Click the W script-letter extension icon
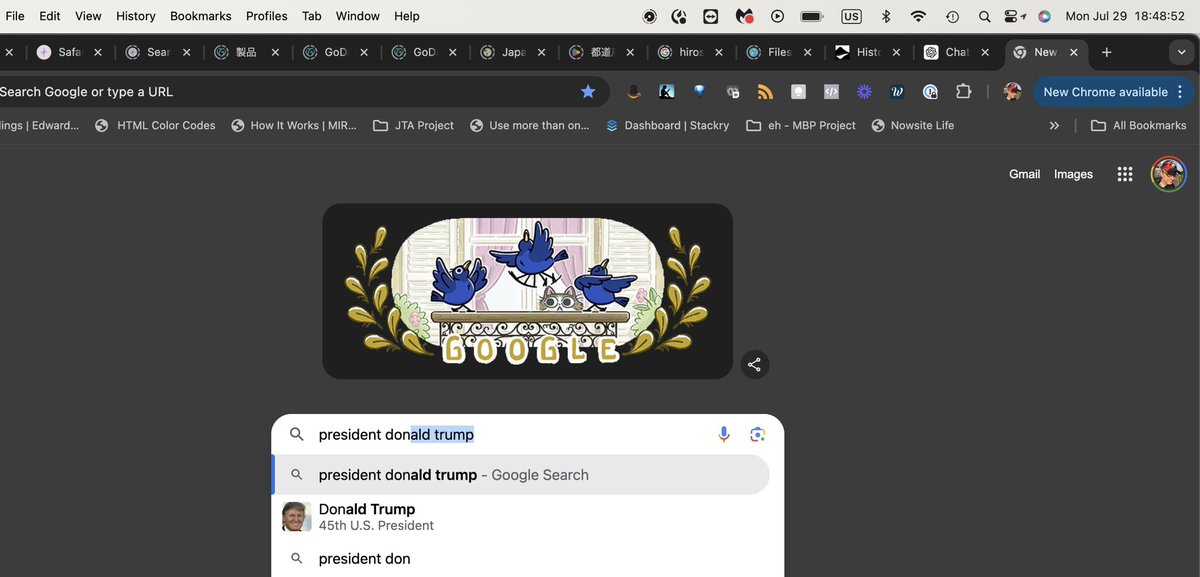The height and width of the screenshot is (577, 1200). (x=897, y=92)
